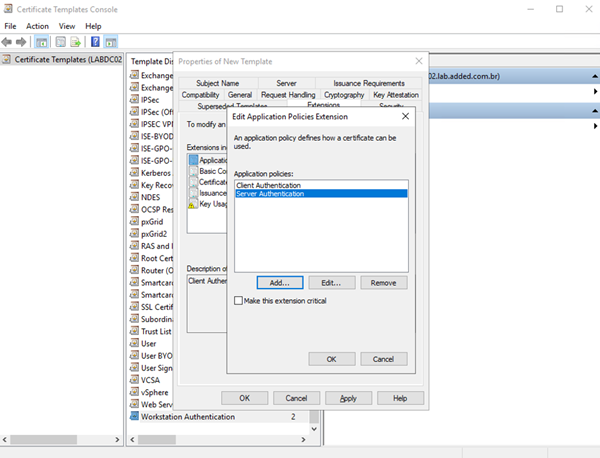Screen dimensions: 600x458
Task: Toggle the show/hide console tree toolbar icon
Action: coord(43,42)
